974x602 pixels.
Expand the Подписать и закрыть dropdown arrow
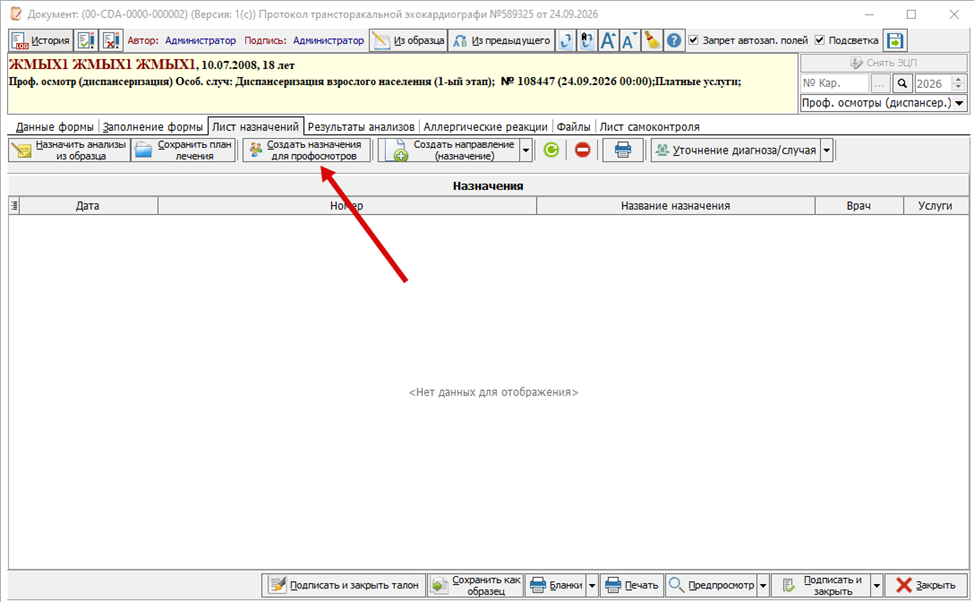pos(876,585)
